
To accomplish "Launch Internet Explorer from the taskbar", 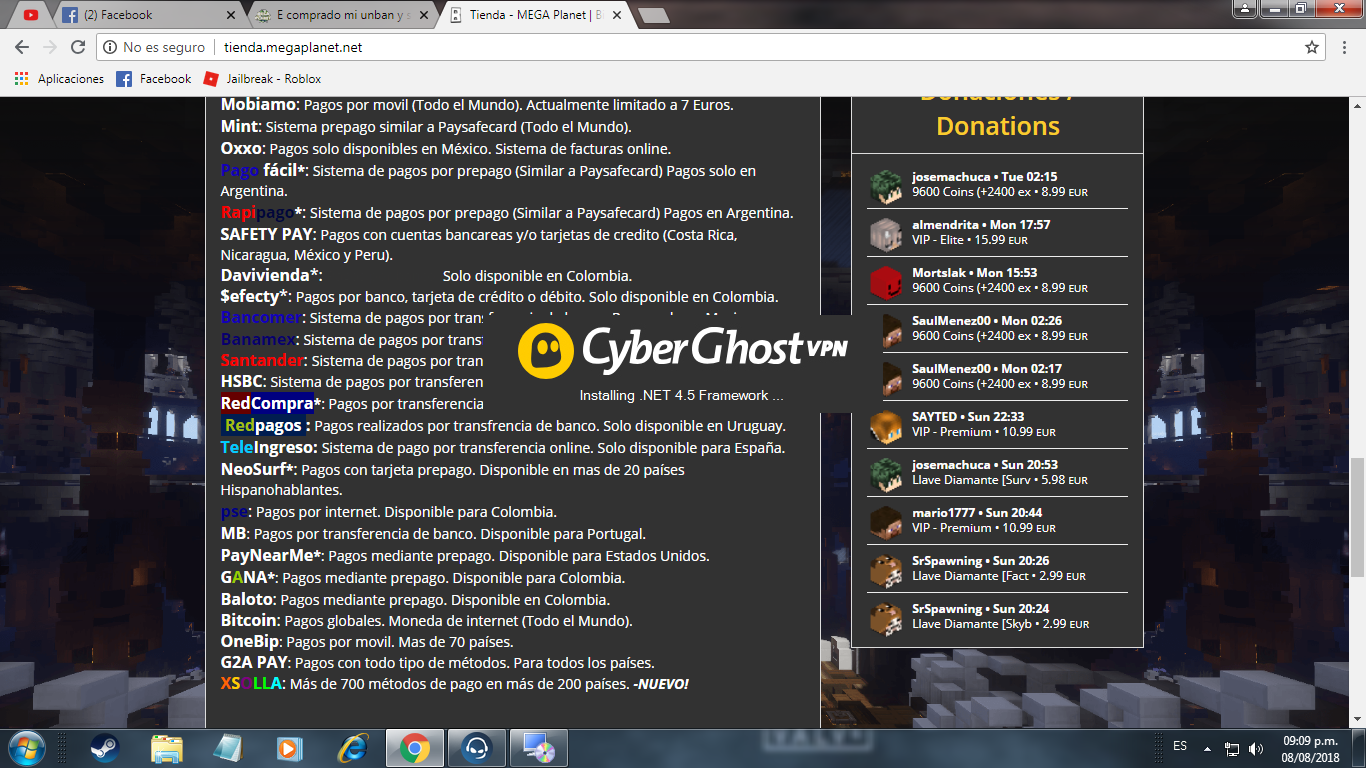I will coord(352,748).
